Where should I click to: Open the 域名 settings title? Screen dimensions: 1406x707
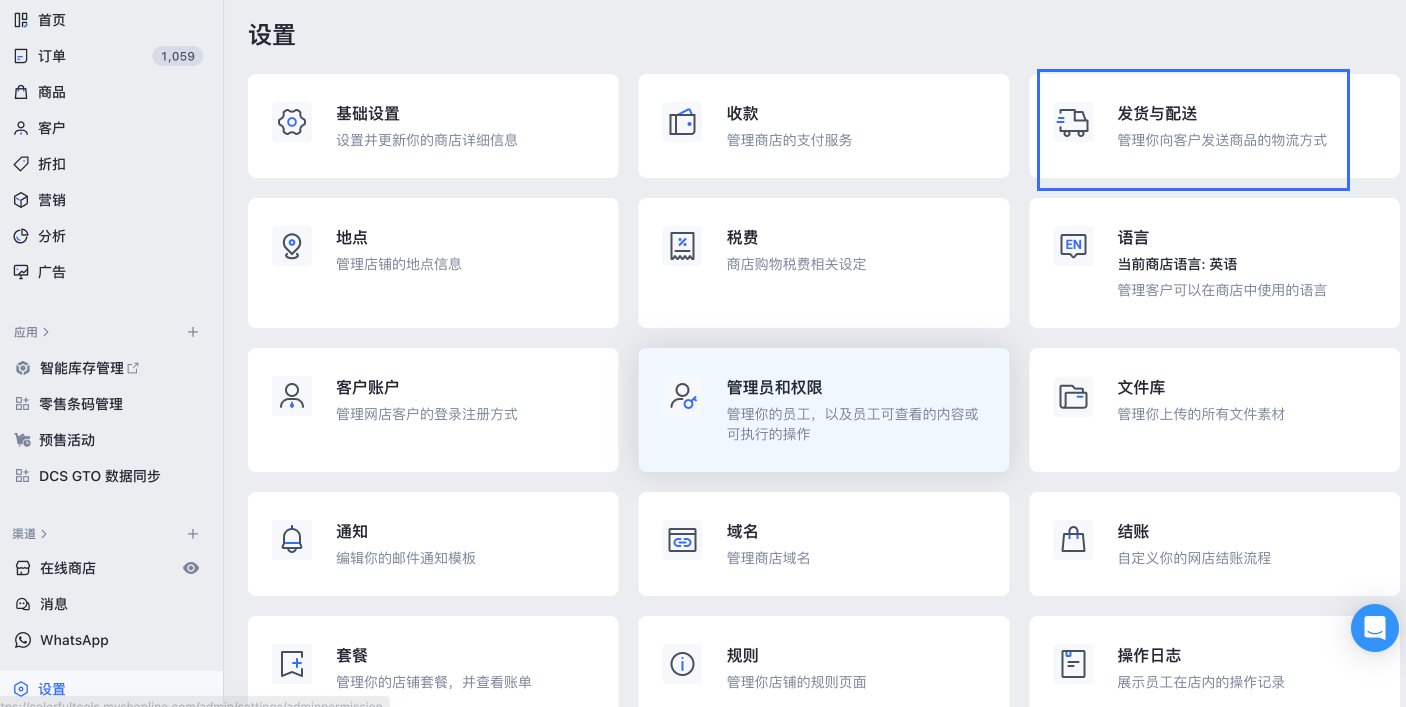(x=743, y=532)
